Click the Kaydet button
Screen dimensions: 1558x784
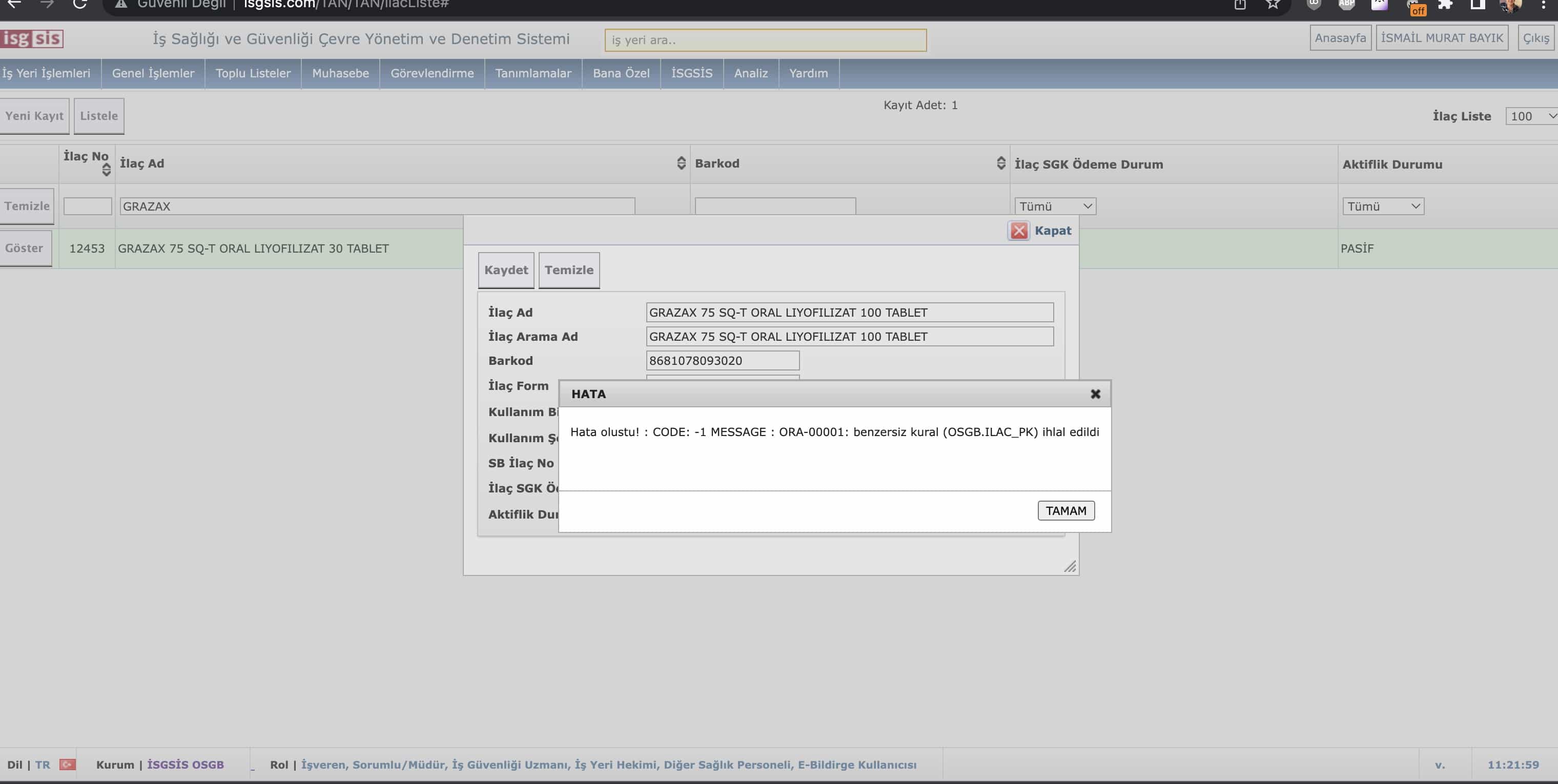click(506, 270)
